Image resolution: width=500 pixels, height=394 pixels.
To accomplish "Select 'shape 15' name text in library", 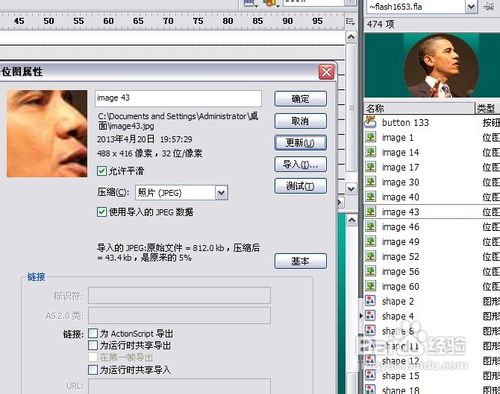I will 400,376.
